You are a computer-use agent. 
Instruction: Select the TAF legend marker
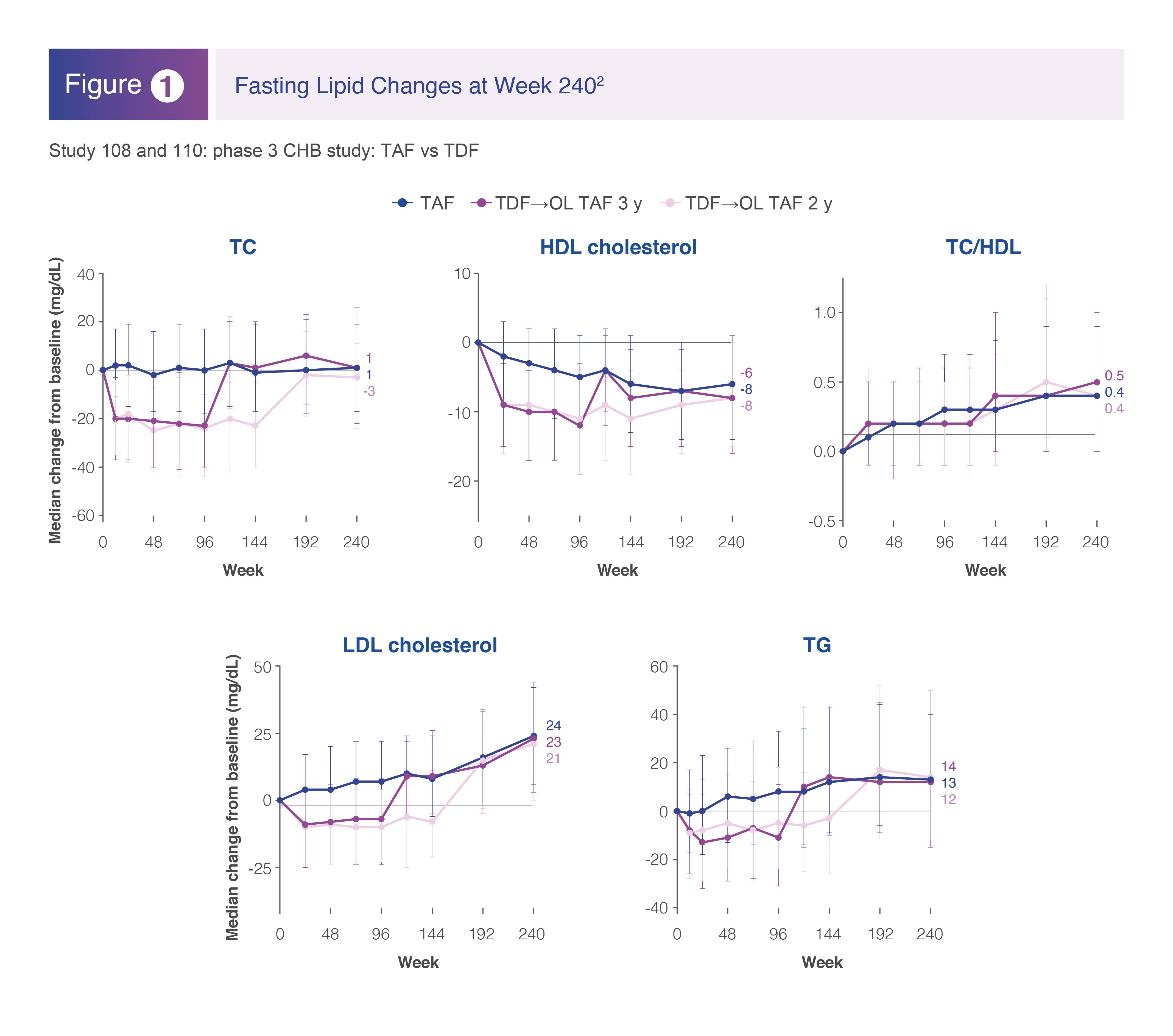402,203
